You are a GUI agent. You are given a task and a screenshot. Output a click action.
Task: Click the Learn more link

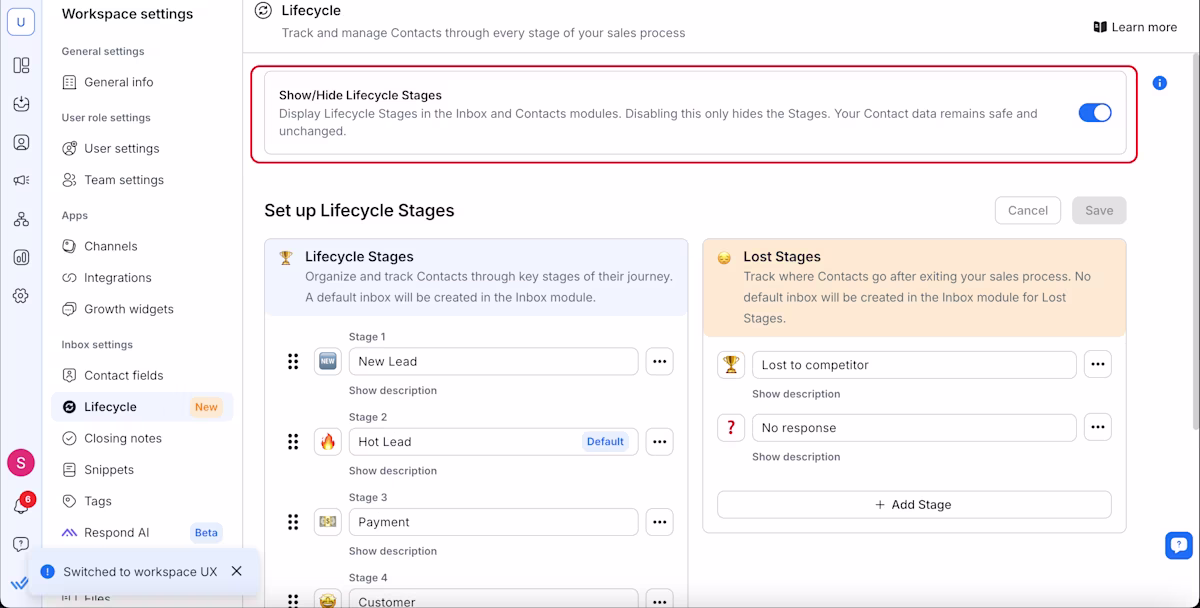point(1135,27)
